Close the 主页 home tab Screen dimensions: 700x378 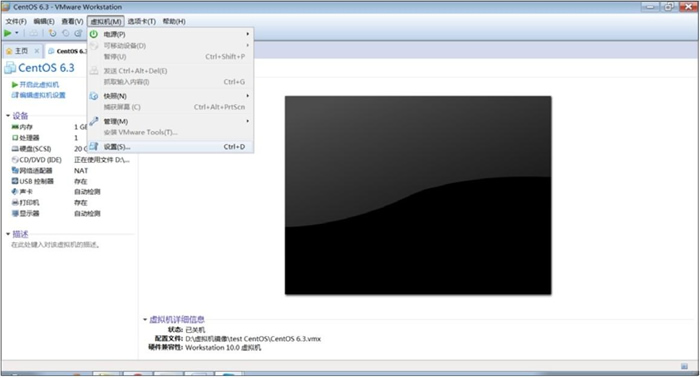tap(37, 51)
